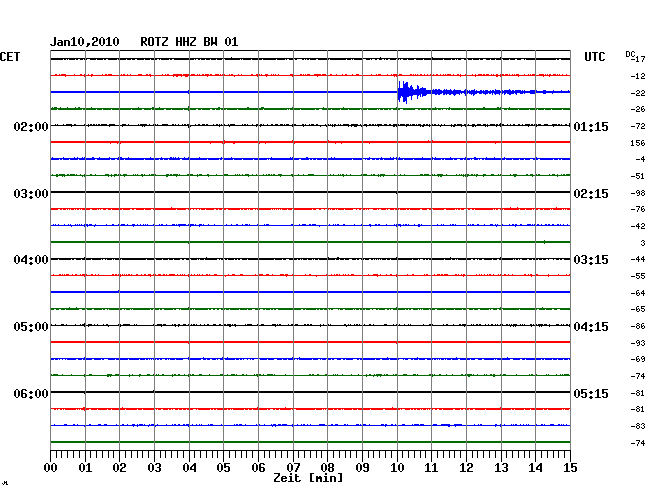The height and width of the screenshot is (494, 650).
Task: Click minute tick label 00
Action: [51, 468]
